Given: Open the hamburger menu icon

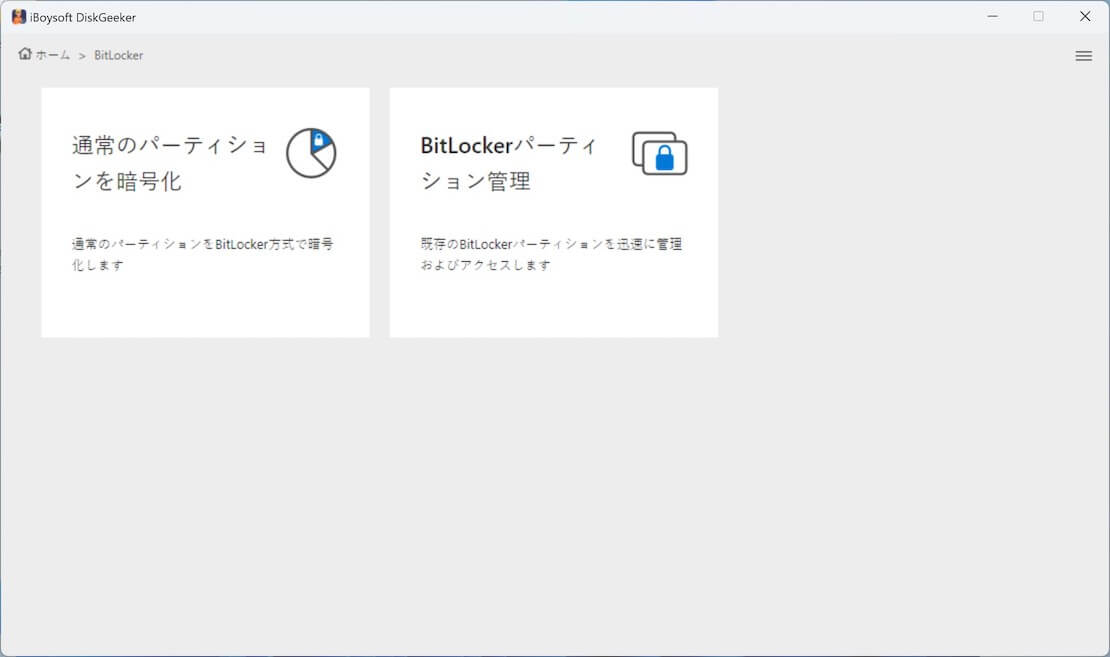Looking at the screenshot, I should (x=1083, y=56).
